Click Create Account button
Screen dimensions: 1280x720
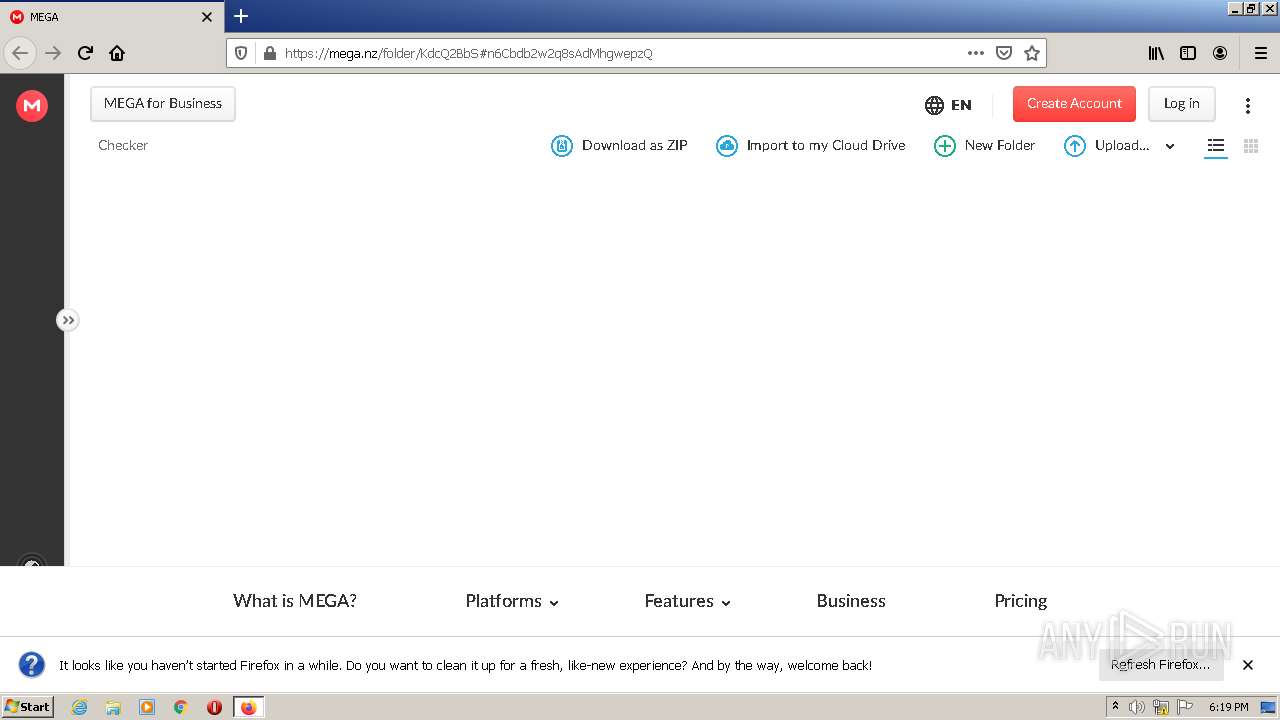(1074, 104)
